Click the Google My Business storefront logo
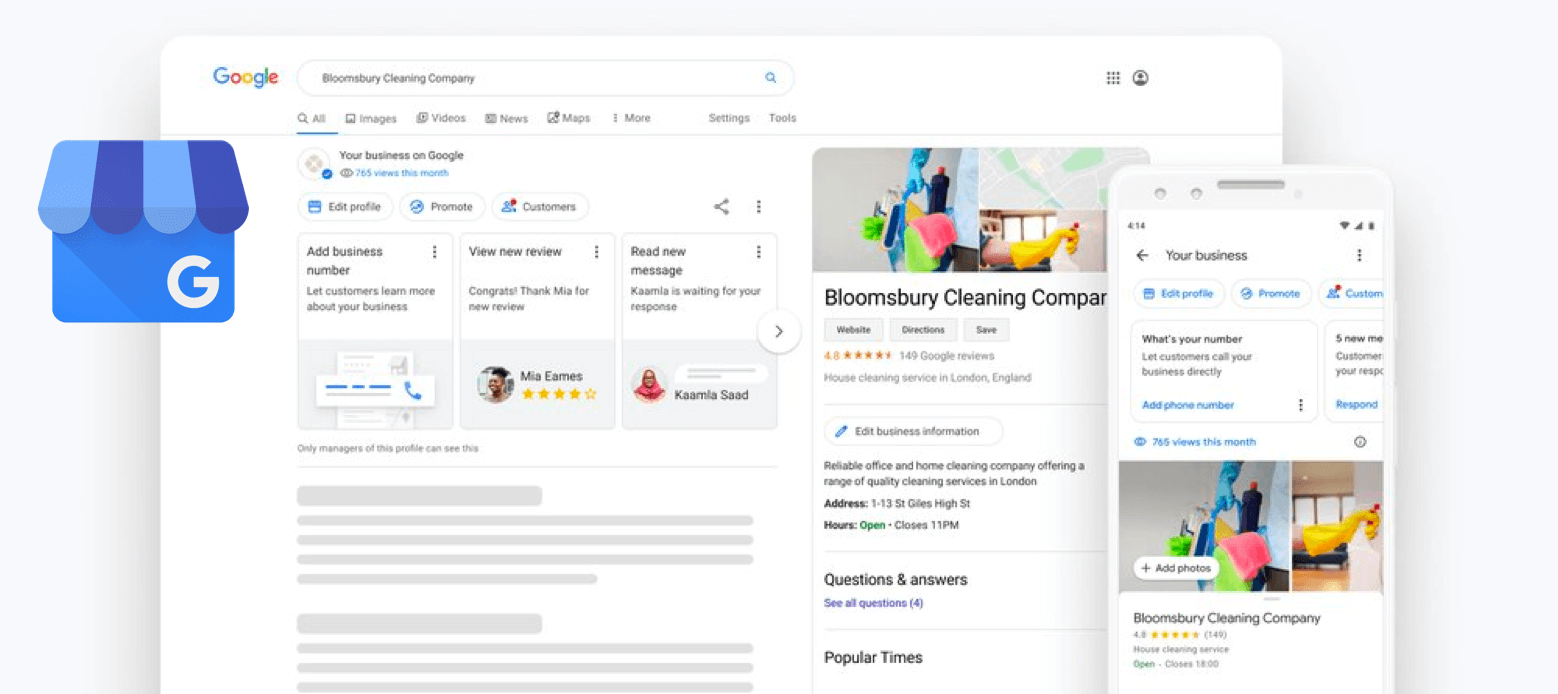 143,231
